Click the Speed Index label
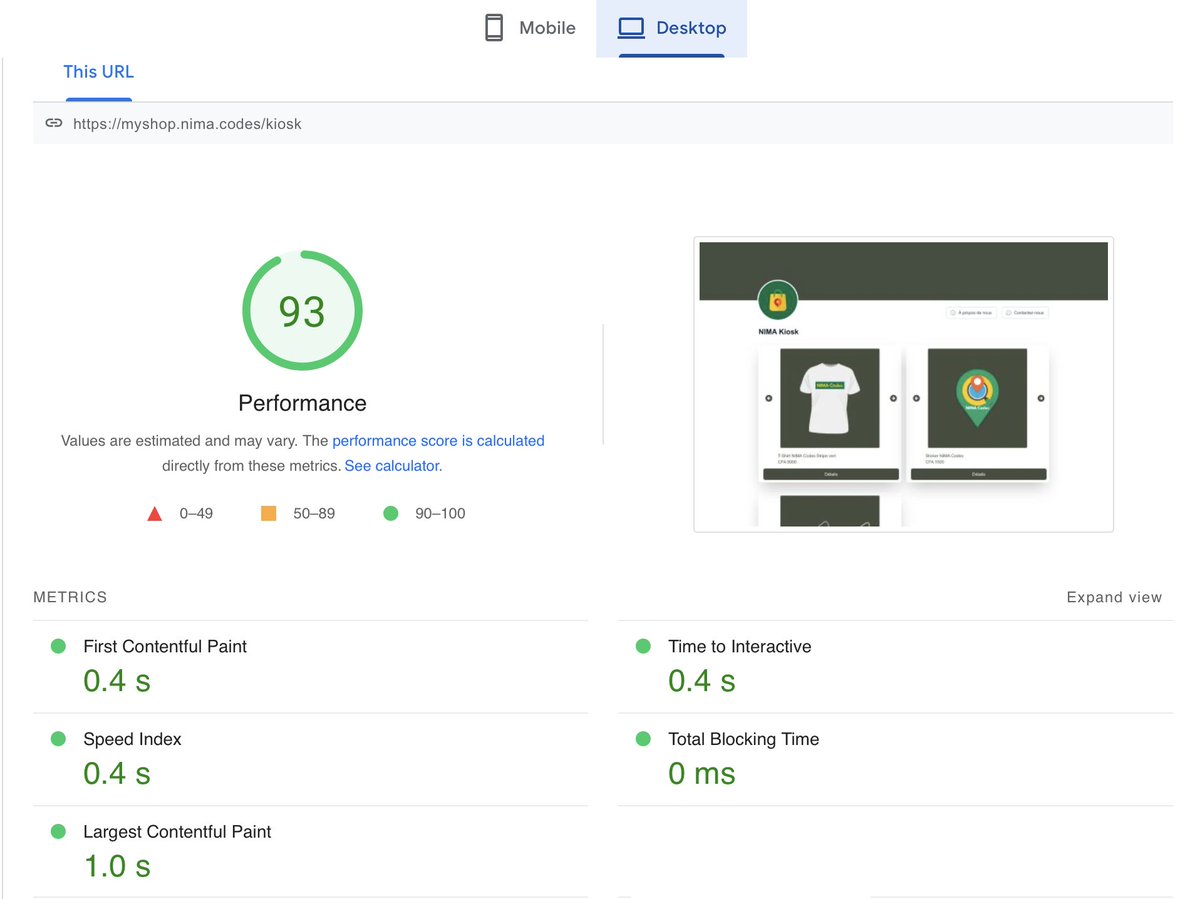Viewport: 1200px width, 899px height. click(x=132, y=740)
